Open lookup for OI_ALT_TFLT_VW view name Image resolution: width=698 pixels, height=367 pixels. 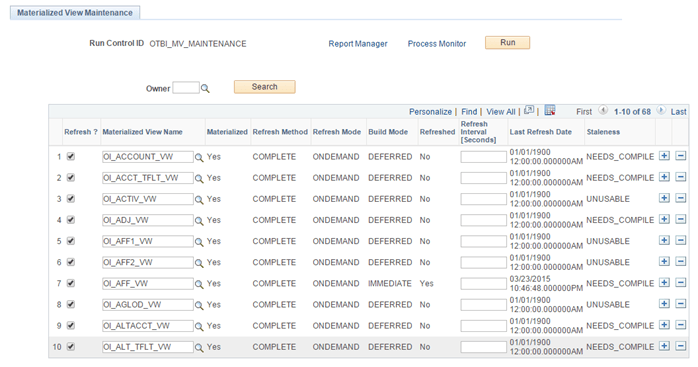click(x=199, y=347)
